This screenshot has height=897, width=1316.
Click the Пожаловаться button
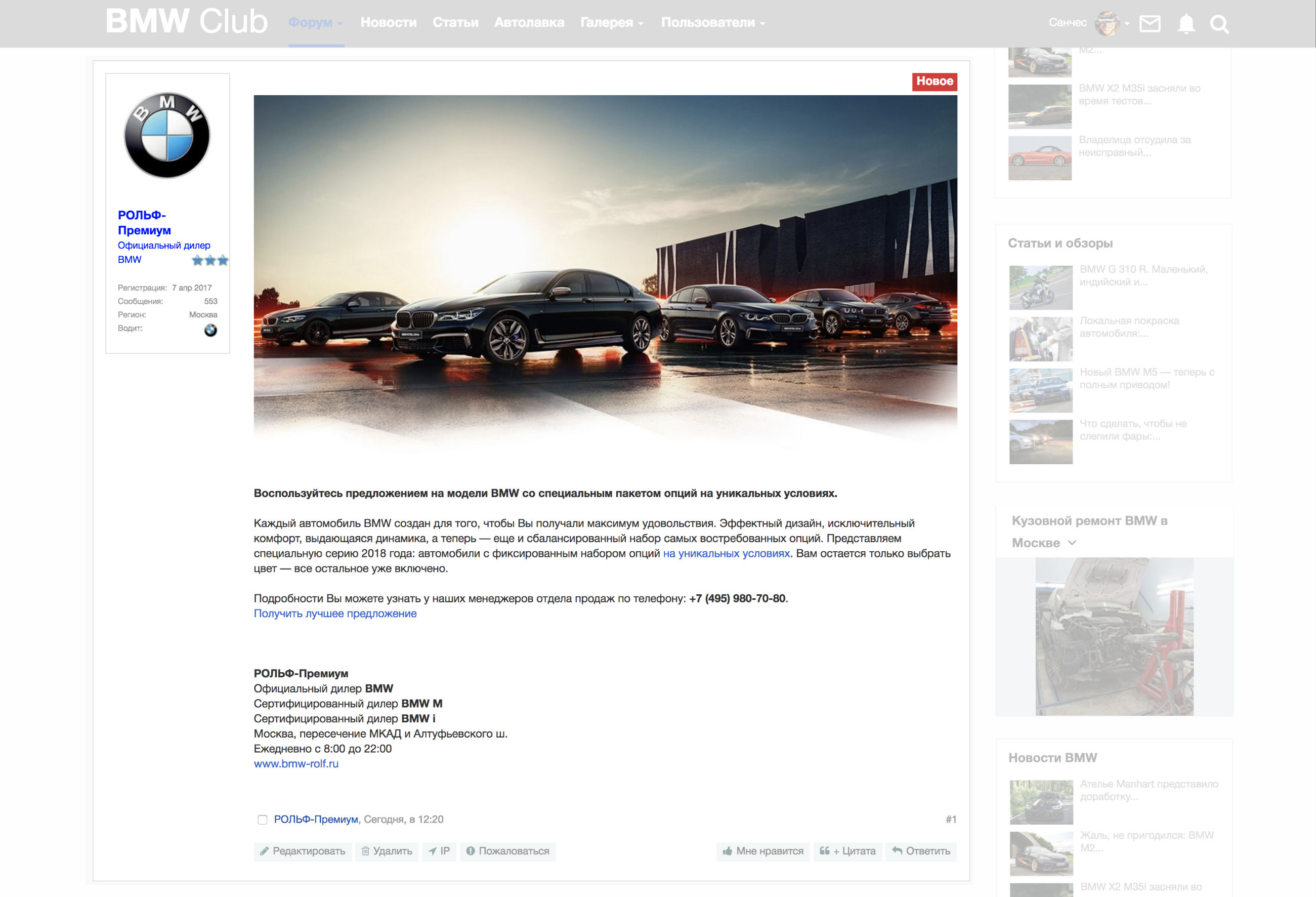click(x=508, y=851)
